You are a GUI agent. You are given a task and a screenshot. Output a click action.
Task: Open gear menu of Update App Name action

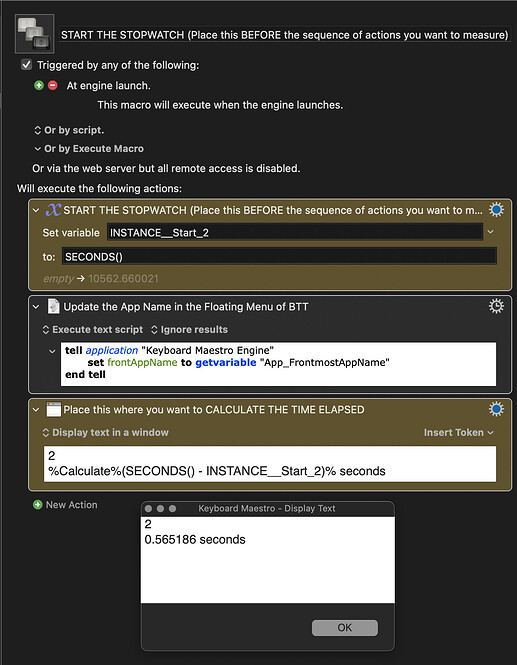click(496, 306)
